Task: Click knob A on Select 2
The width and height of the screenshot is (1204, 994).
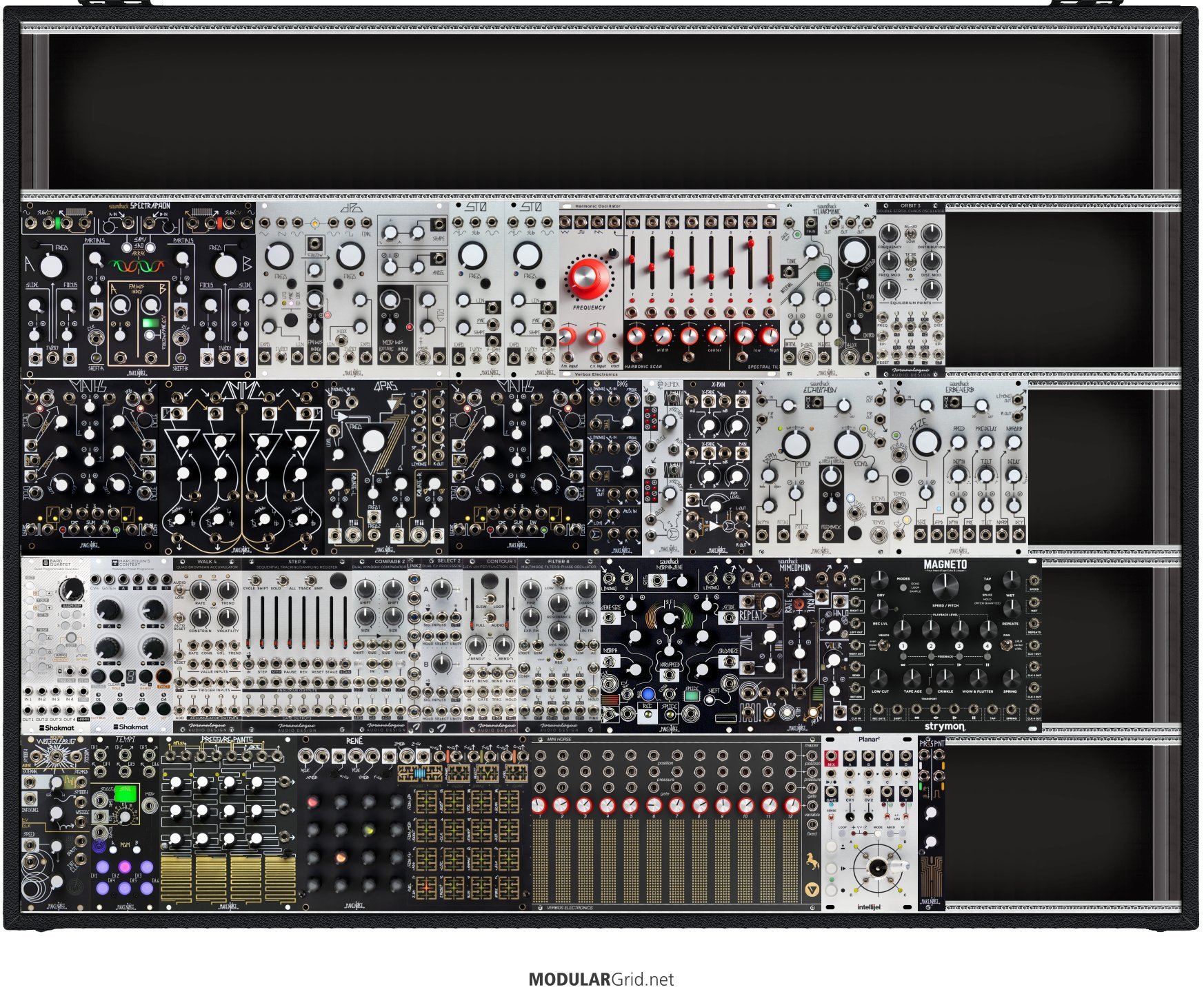Action: pyautogui.click(x=443, y=590)
